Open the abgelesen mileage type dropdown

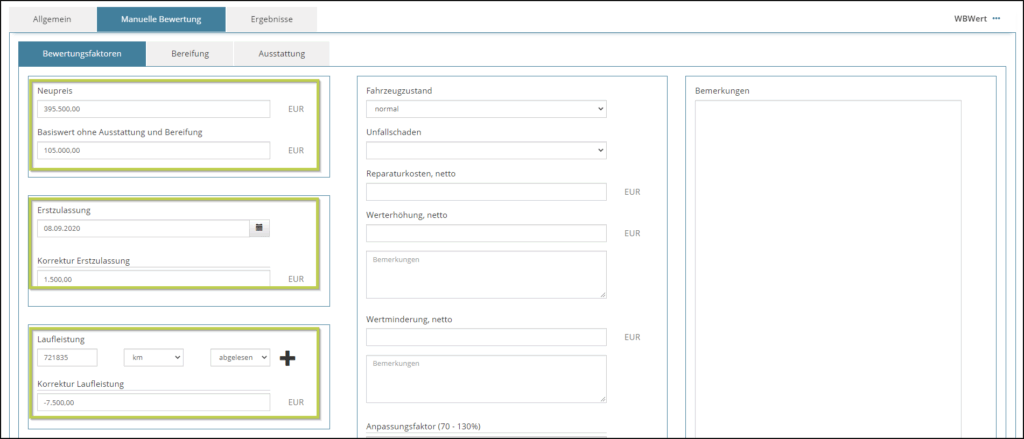pyautogui.click(x=240, y=357)
